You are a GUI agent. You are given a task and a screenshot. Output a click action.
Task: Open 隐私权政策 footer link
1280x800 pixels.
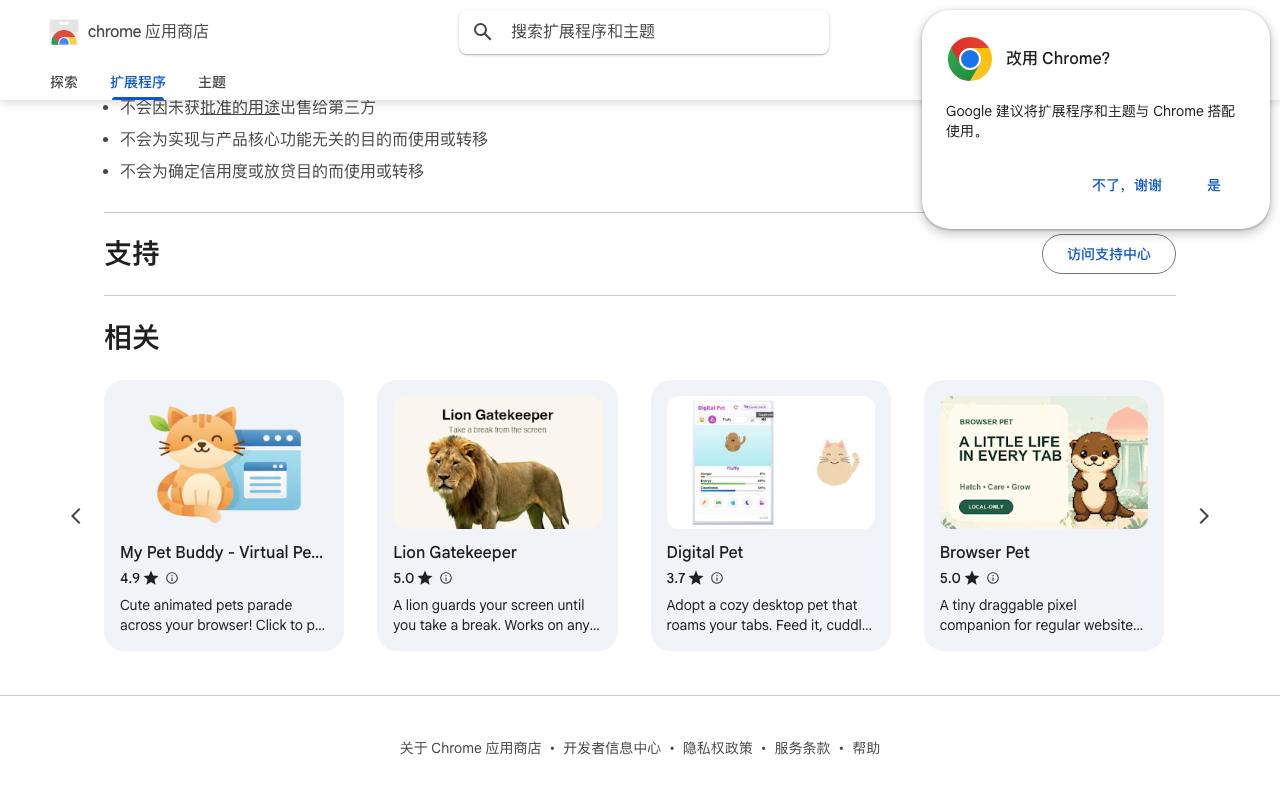point(718,748)
